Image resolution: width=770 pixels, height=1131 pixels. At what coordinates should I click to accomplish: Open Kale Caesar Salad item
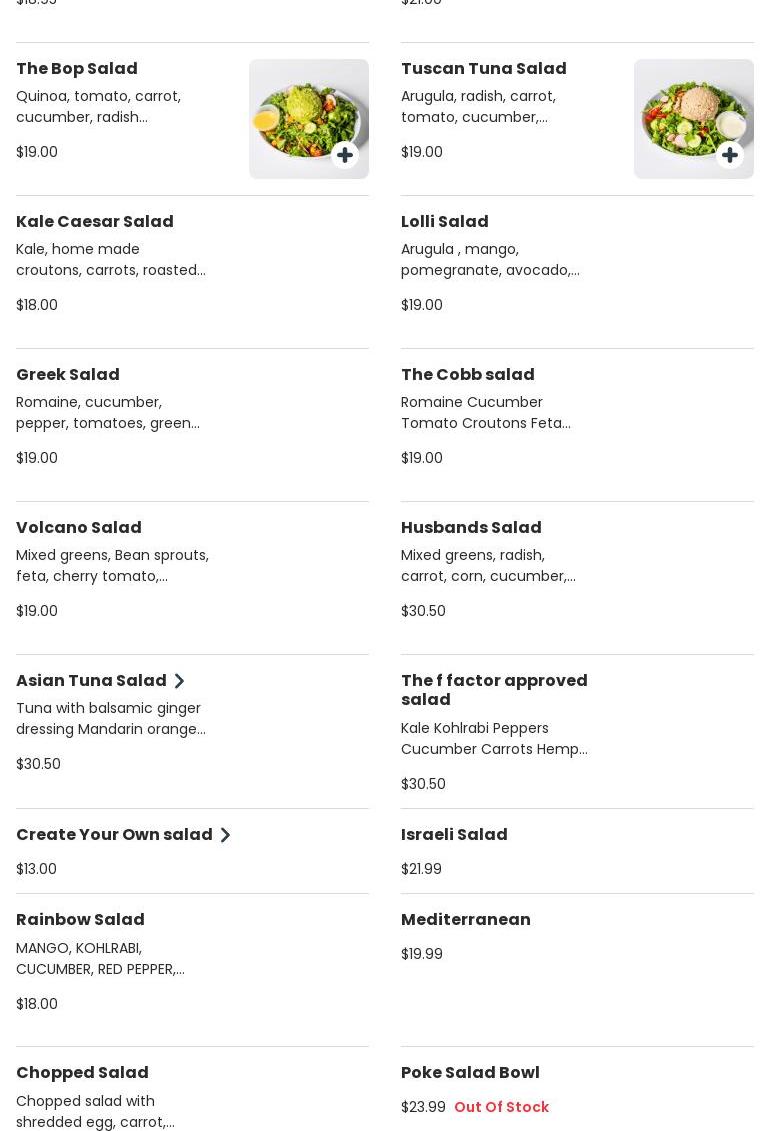(95, 221)
